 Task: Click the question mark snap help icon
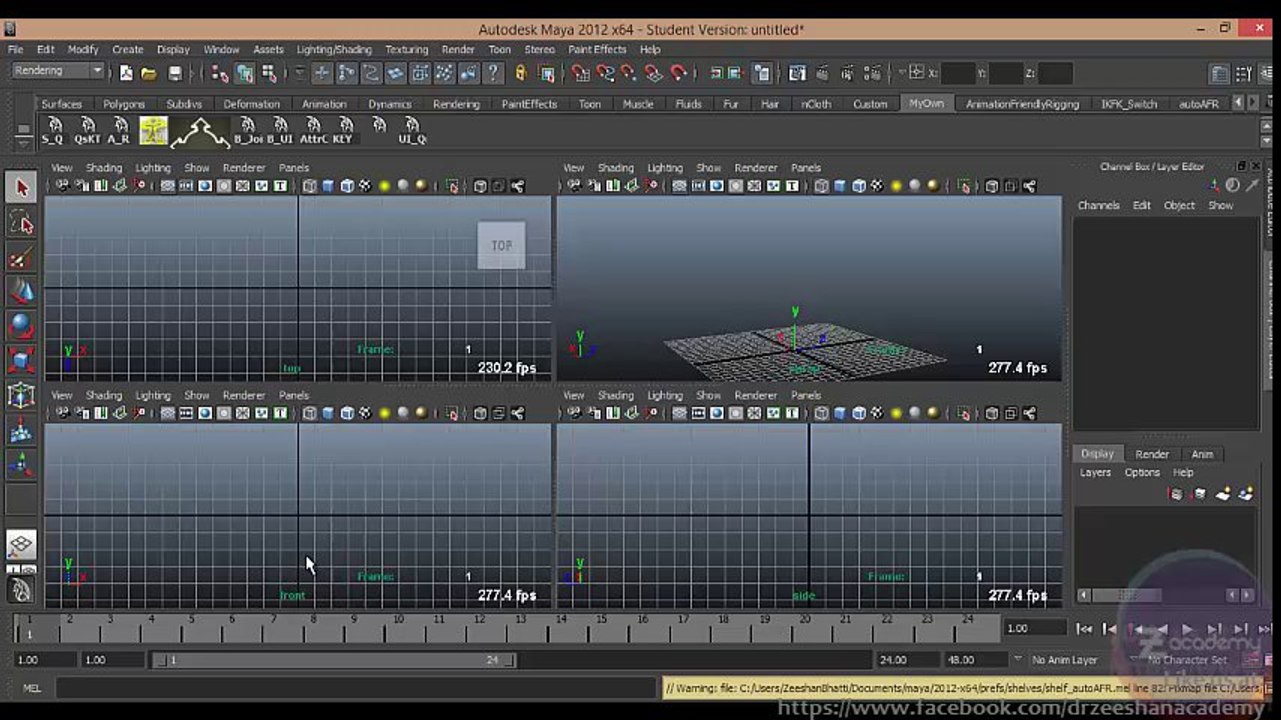[493, 73]
